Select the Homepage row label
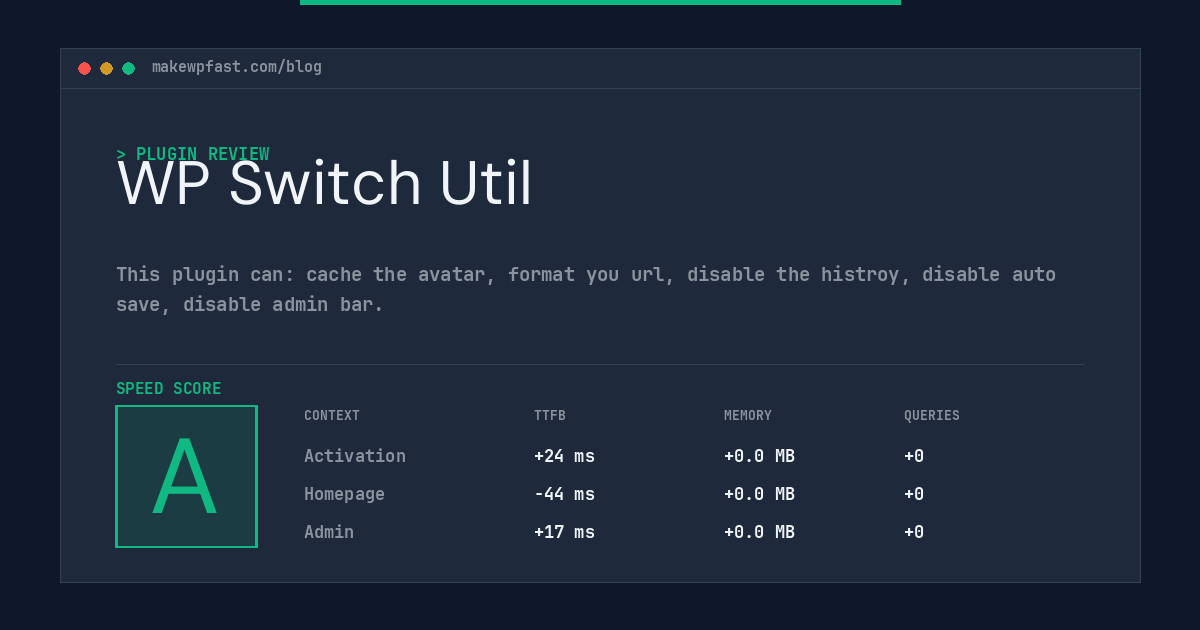Viewport: 1200px width, 630px height. point(344,494)
